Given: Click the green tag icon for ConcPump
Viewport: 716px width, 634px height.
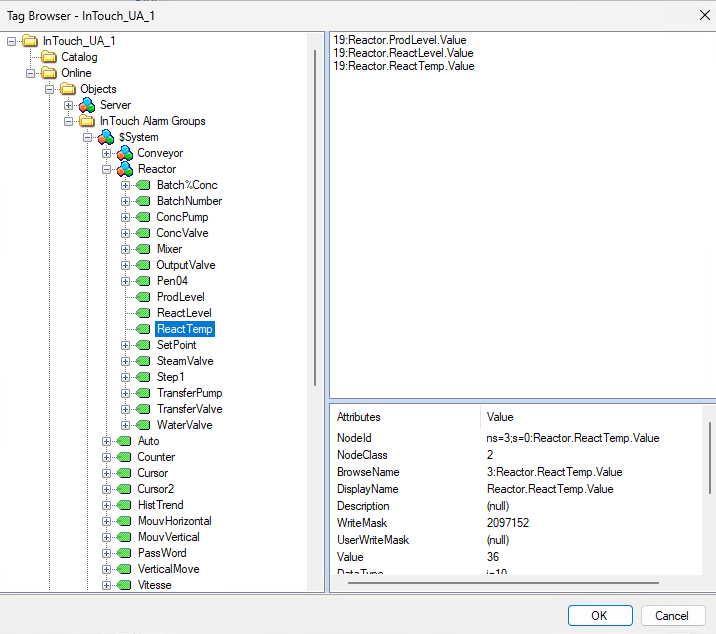Looking at the screenshot, I should coord(143,217).
